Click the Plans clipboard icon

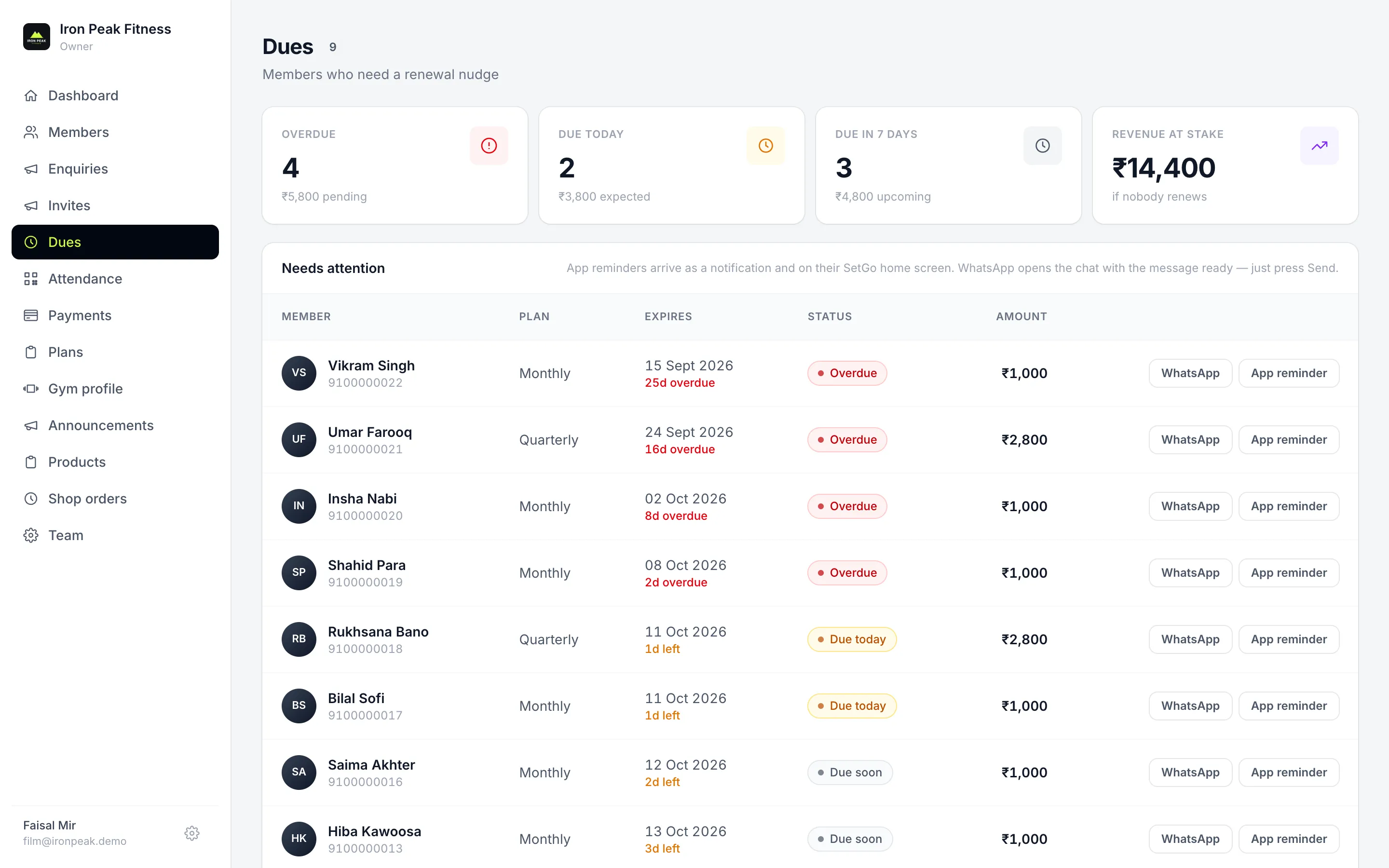click(31, 352)
